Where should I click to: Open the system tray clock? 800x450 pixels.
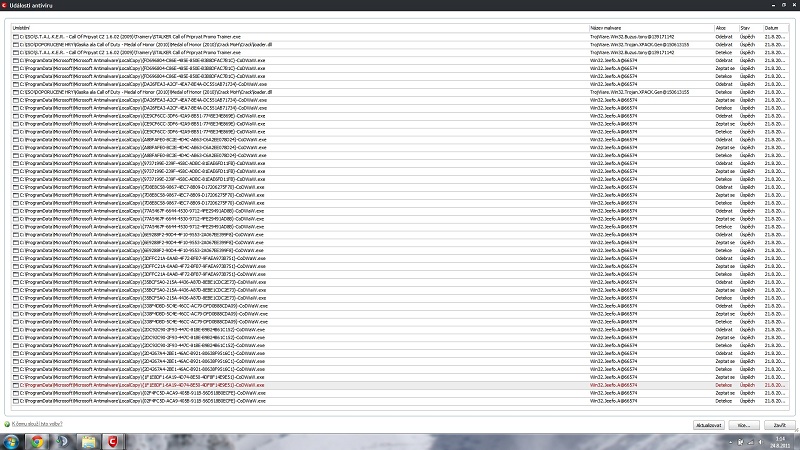tap(780, 442)
